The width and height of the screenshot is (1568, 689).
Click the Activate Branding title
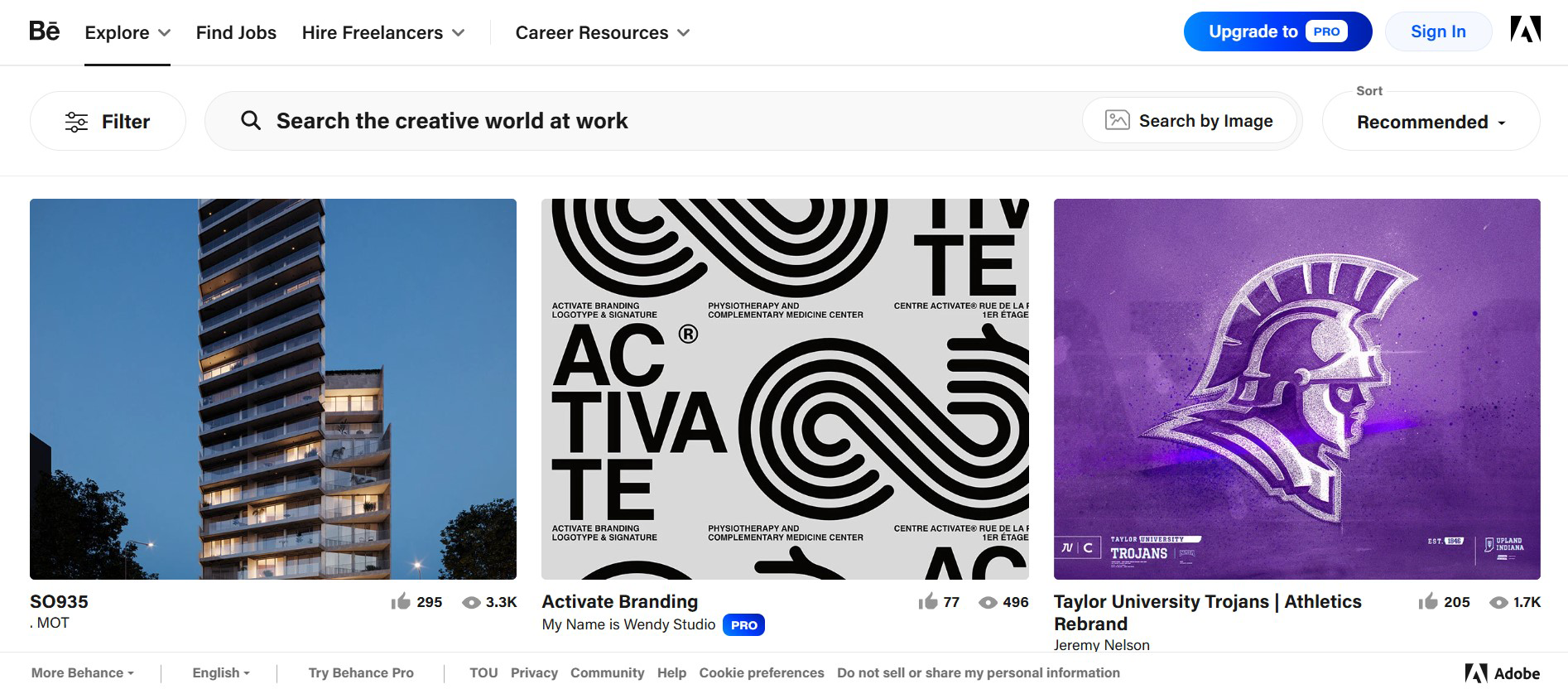pyautogui.click(x=620, y=601)
